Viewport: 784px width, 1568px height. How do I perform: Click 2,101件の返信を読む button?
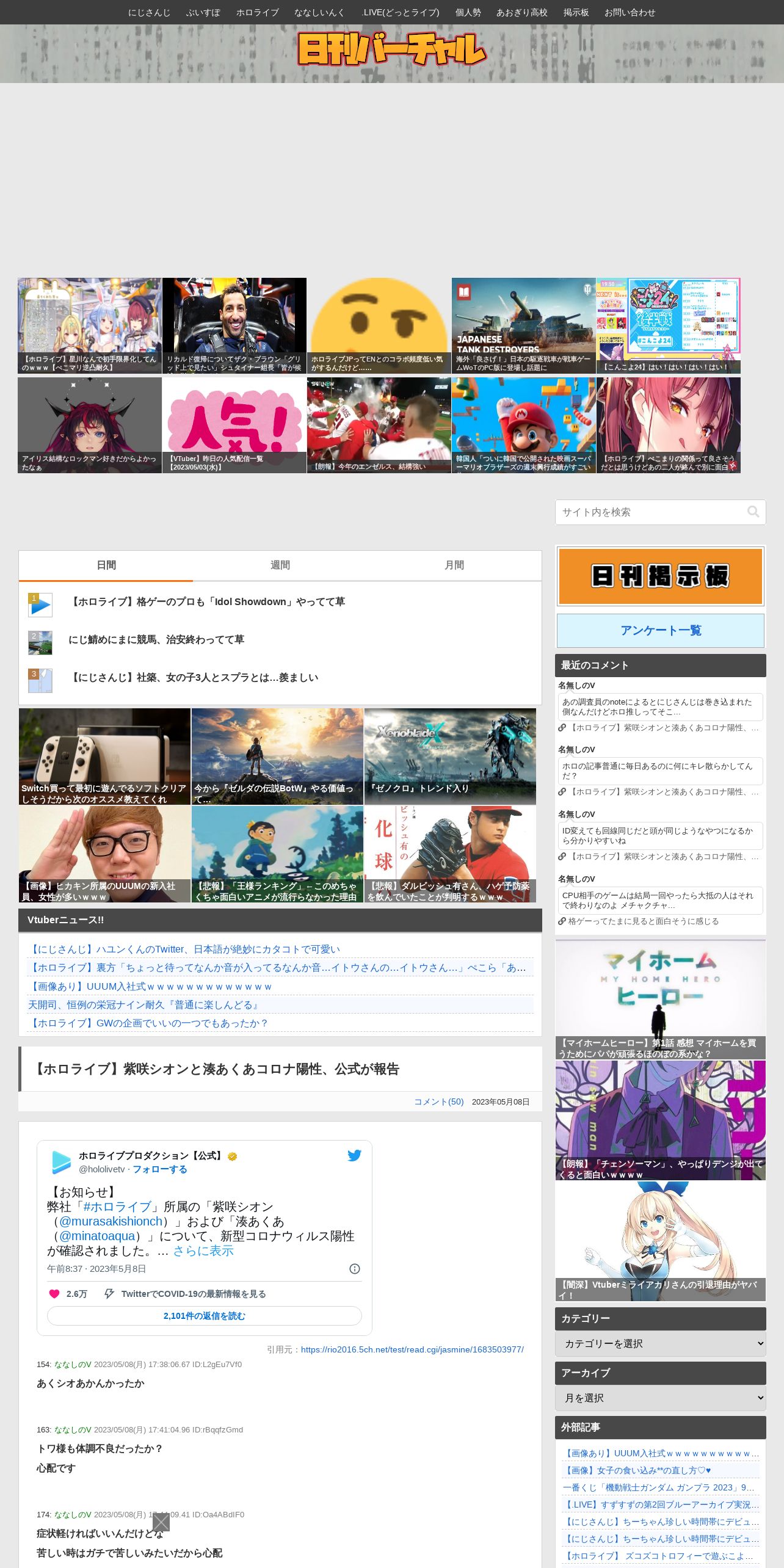click(x=205, y=1316)
